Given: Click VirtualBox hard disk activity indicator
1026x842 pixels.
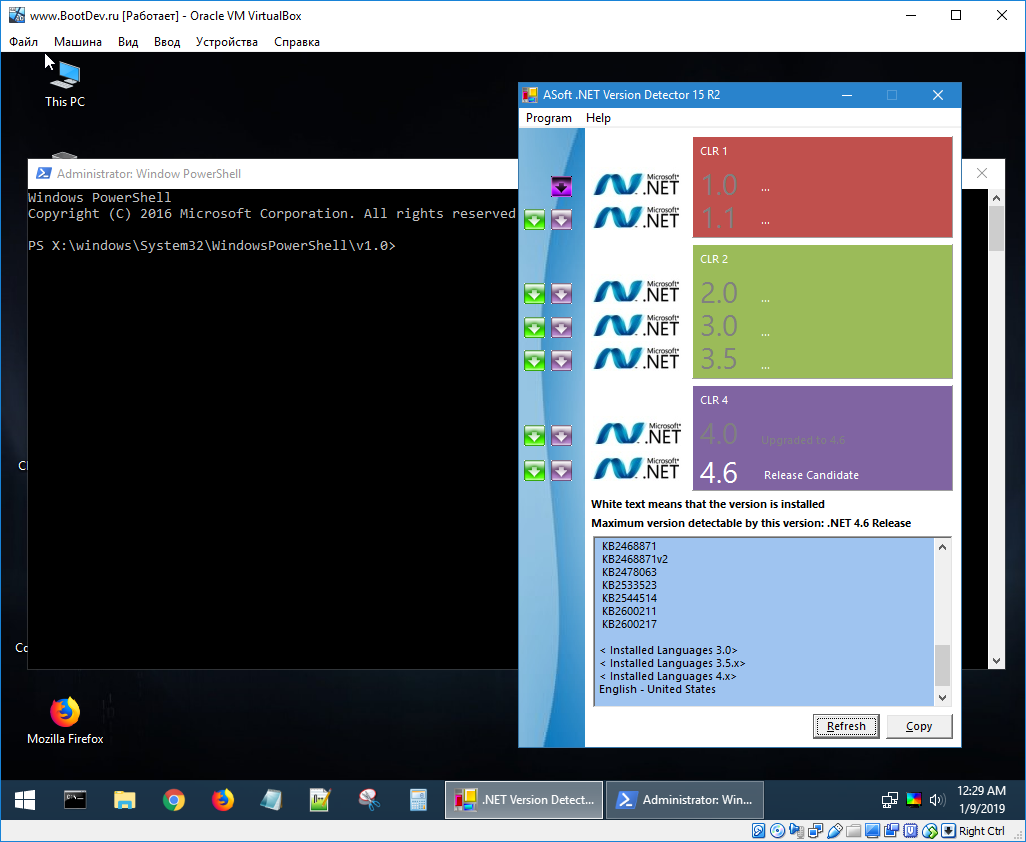Looking at the screenshot, I should coord(758,831).
